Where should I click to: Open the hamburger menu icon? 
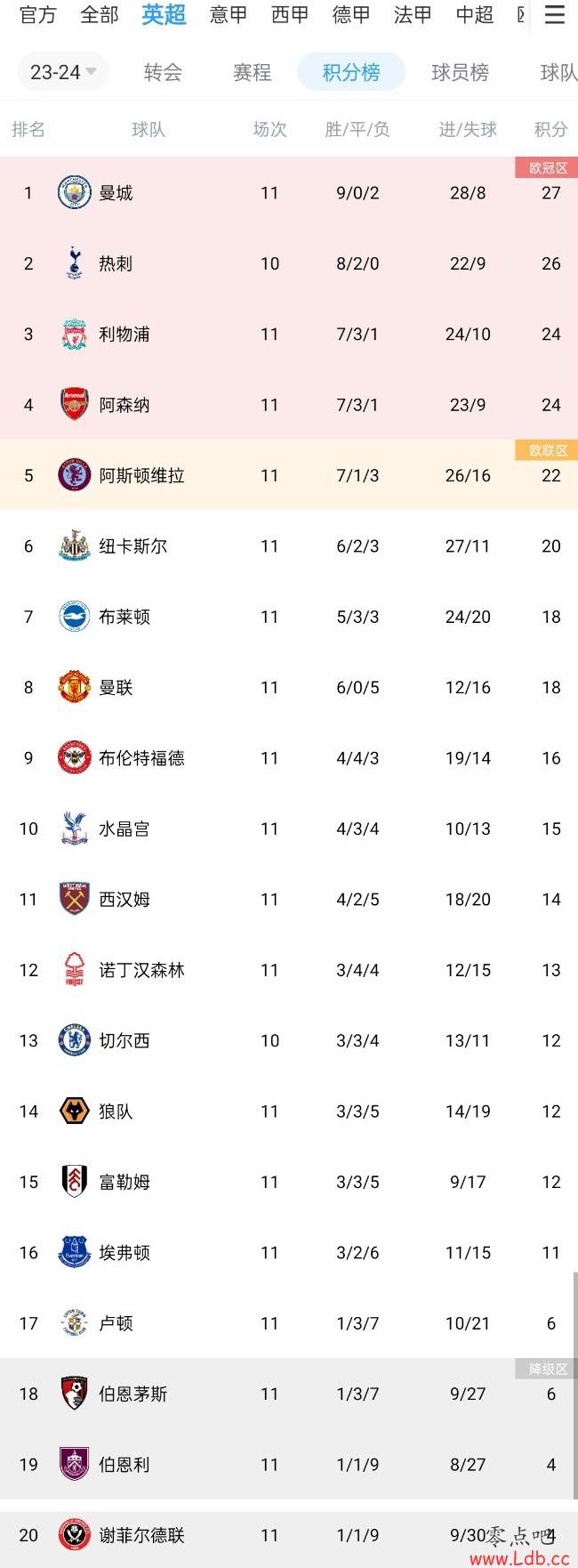[x=554, y=15]
